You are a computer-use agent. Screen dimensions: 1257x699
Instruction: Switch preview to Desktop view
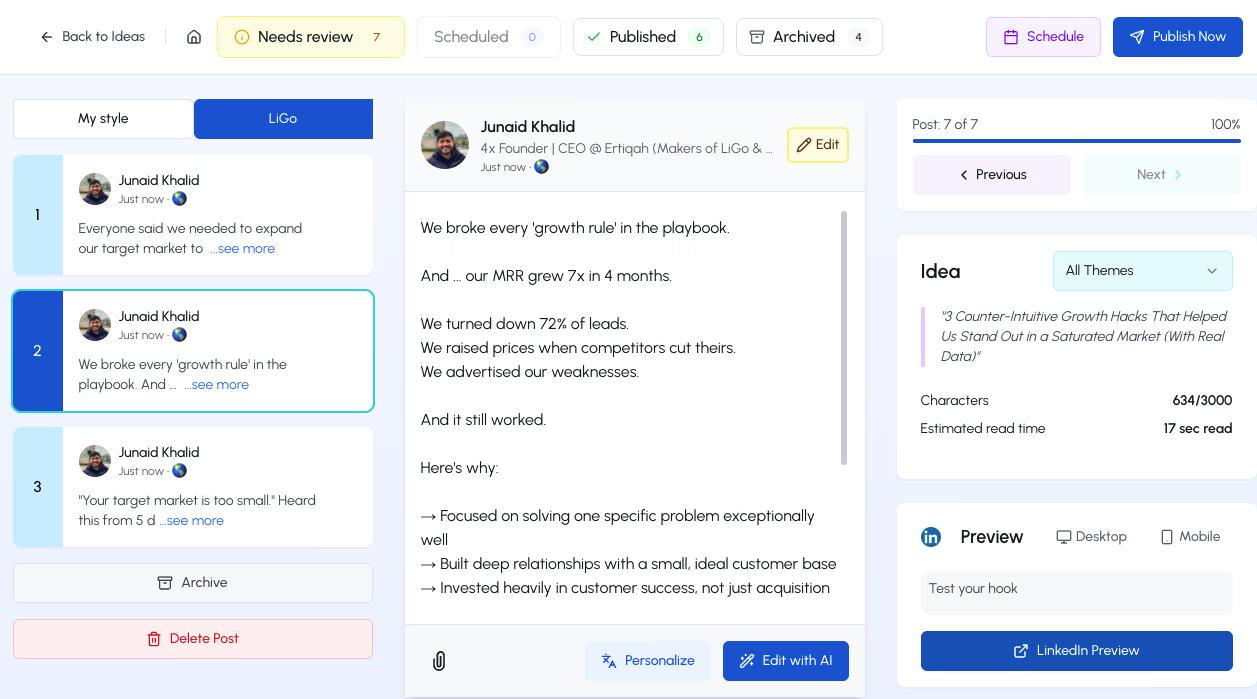coord(1091,537)
